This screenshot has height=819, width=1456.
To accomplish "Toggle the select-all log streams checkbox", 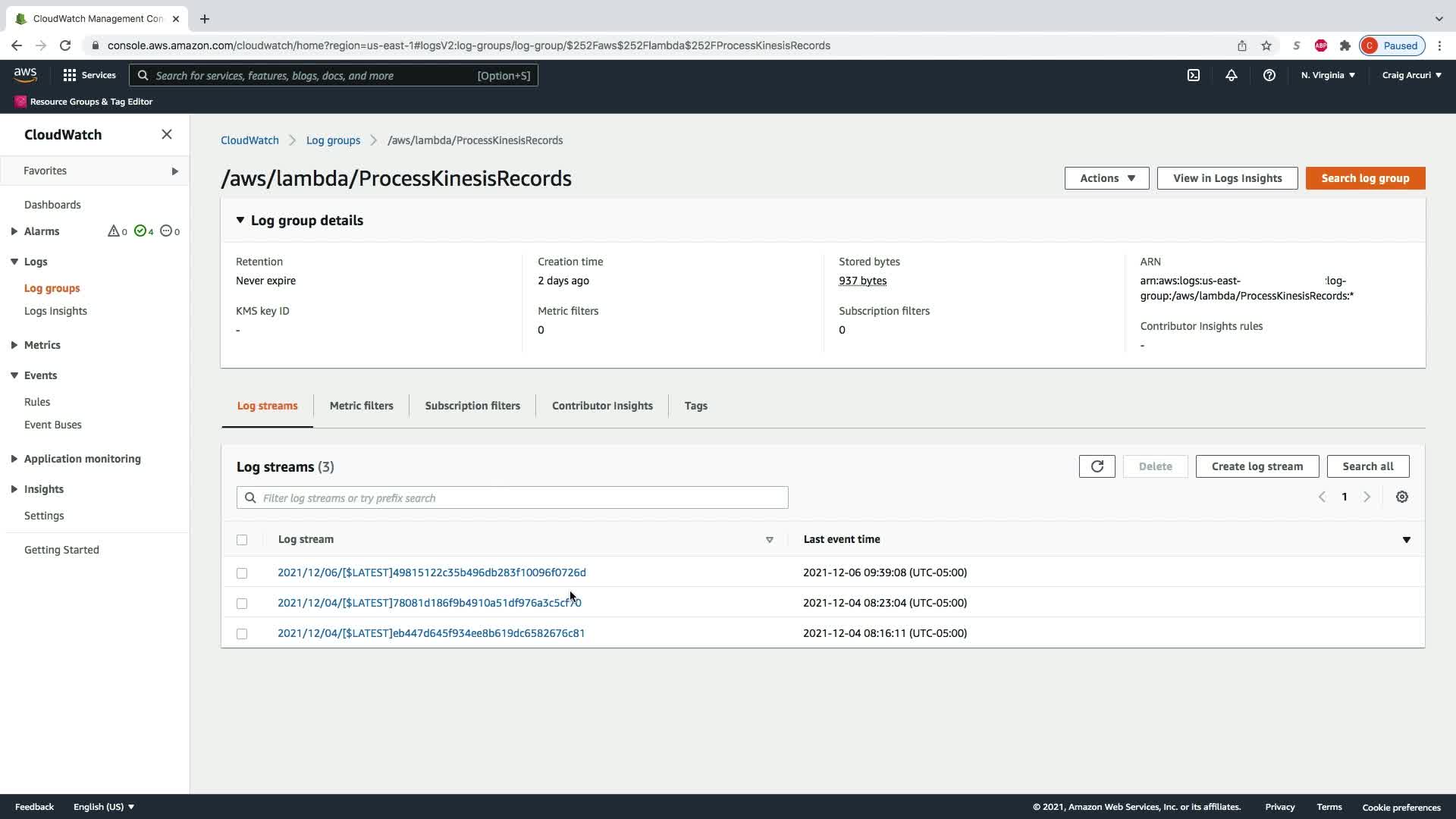I will click(x=242, y=540).
